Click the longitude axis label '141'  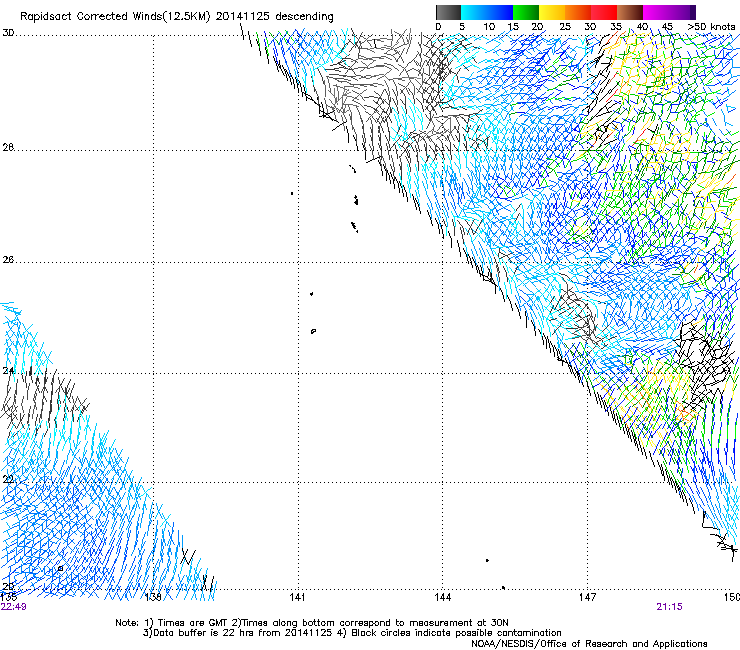298,597
